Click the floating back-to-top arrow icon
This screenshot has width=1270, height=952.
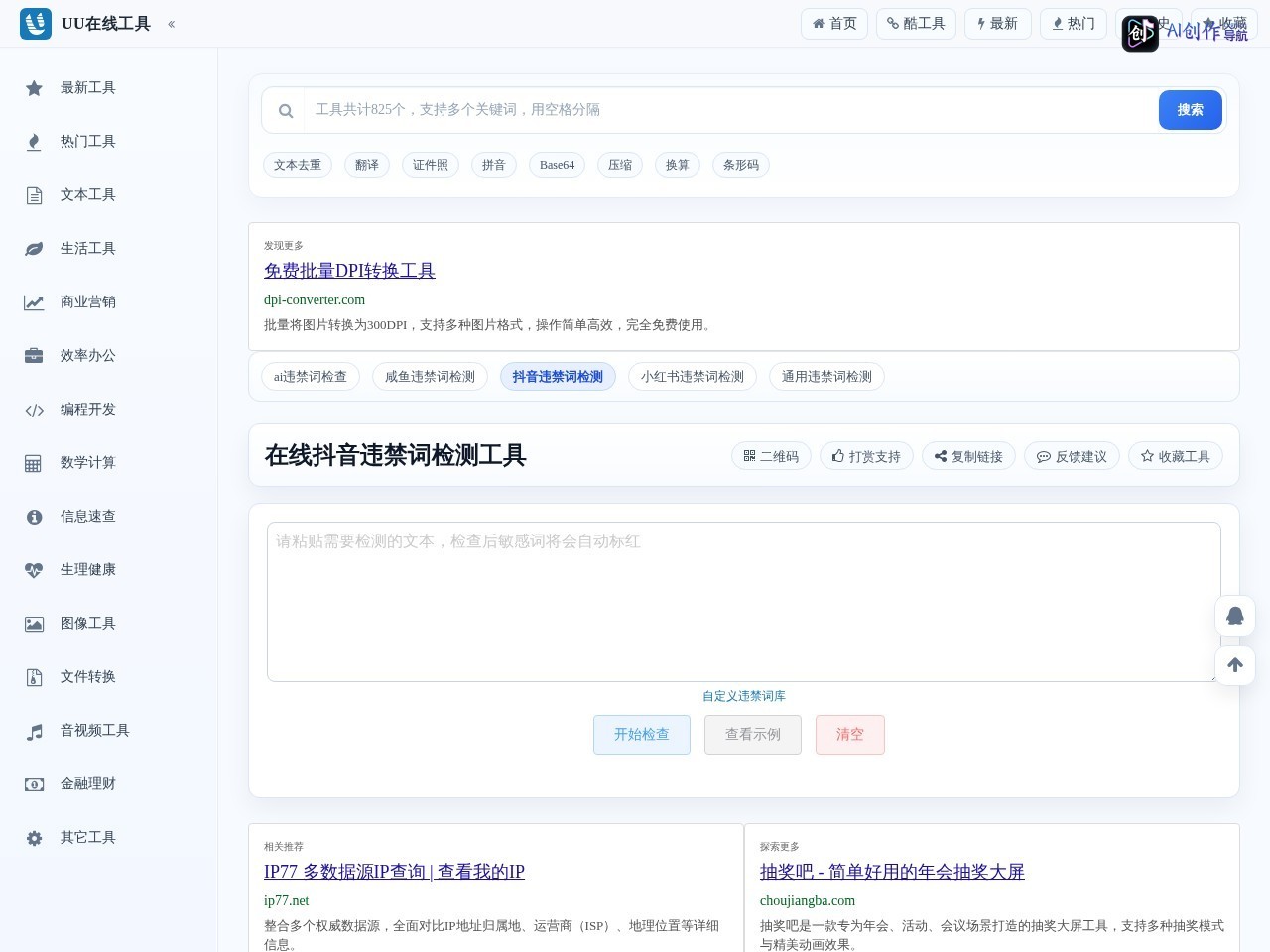tap(1235, 665)
